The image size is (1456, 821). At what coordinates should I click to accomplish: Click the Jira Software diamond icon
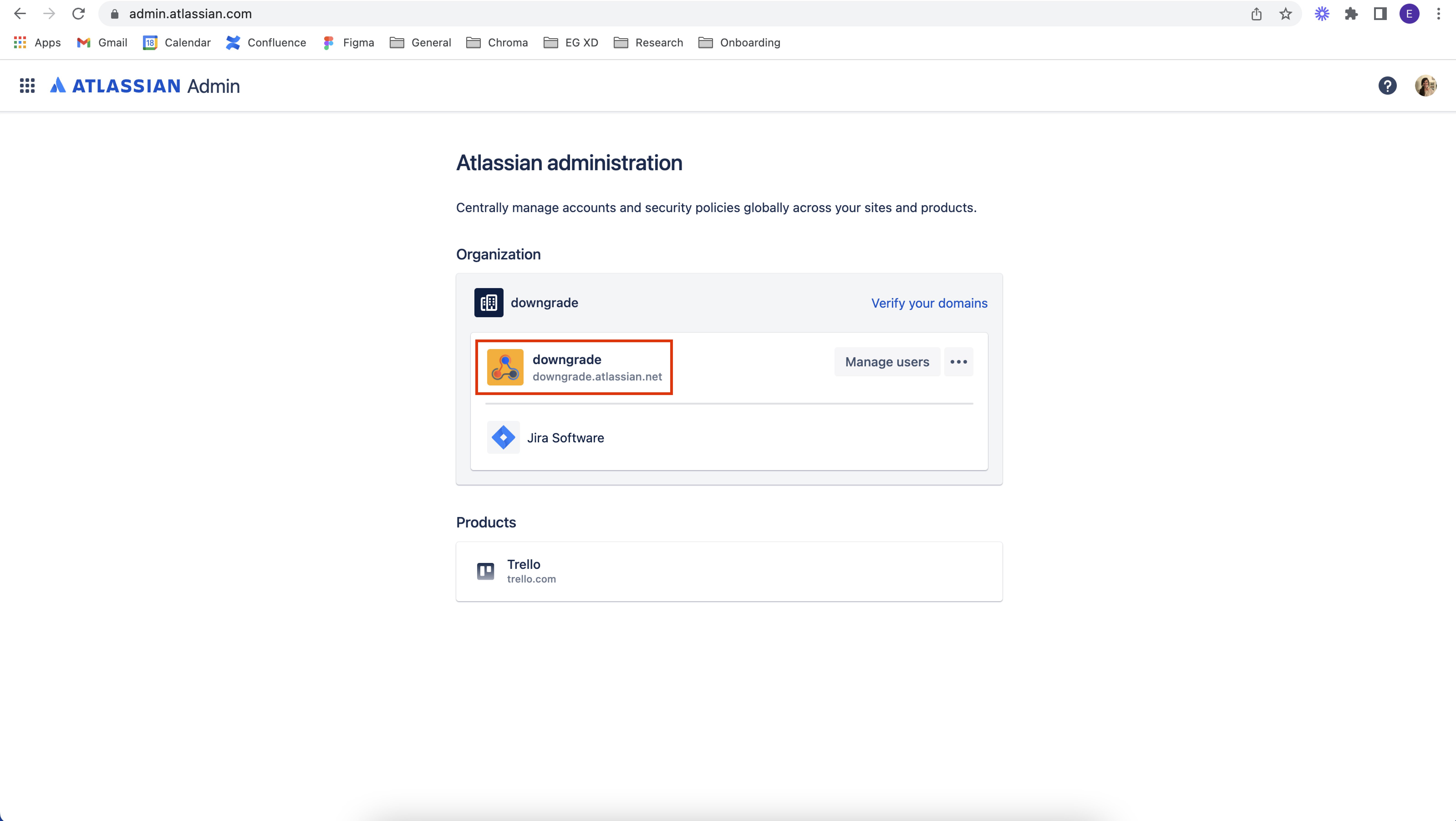[503, 437]
